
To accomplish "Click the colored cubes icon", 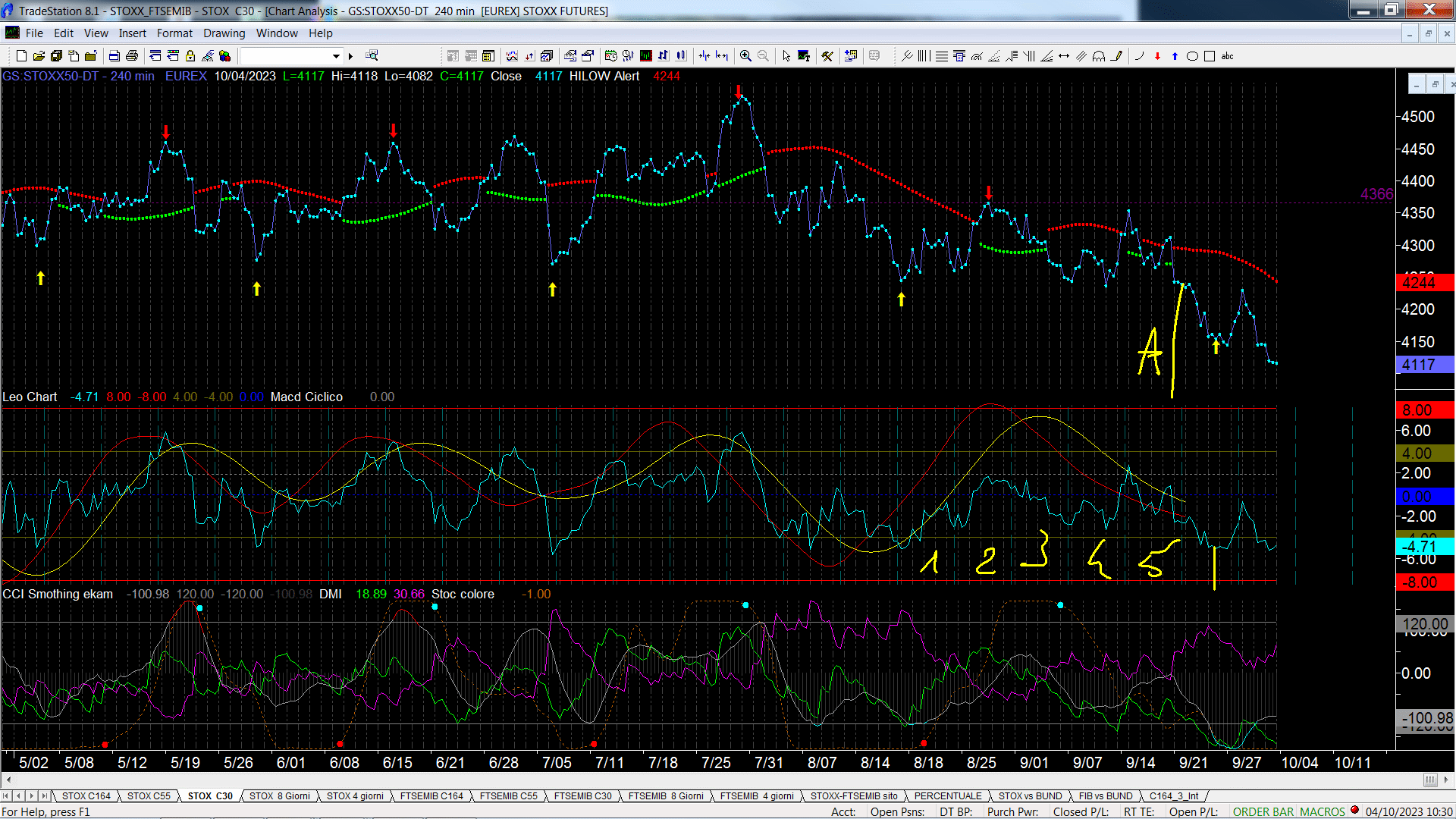I will click(224, 56).
